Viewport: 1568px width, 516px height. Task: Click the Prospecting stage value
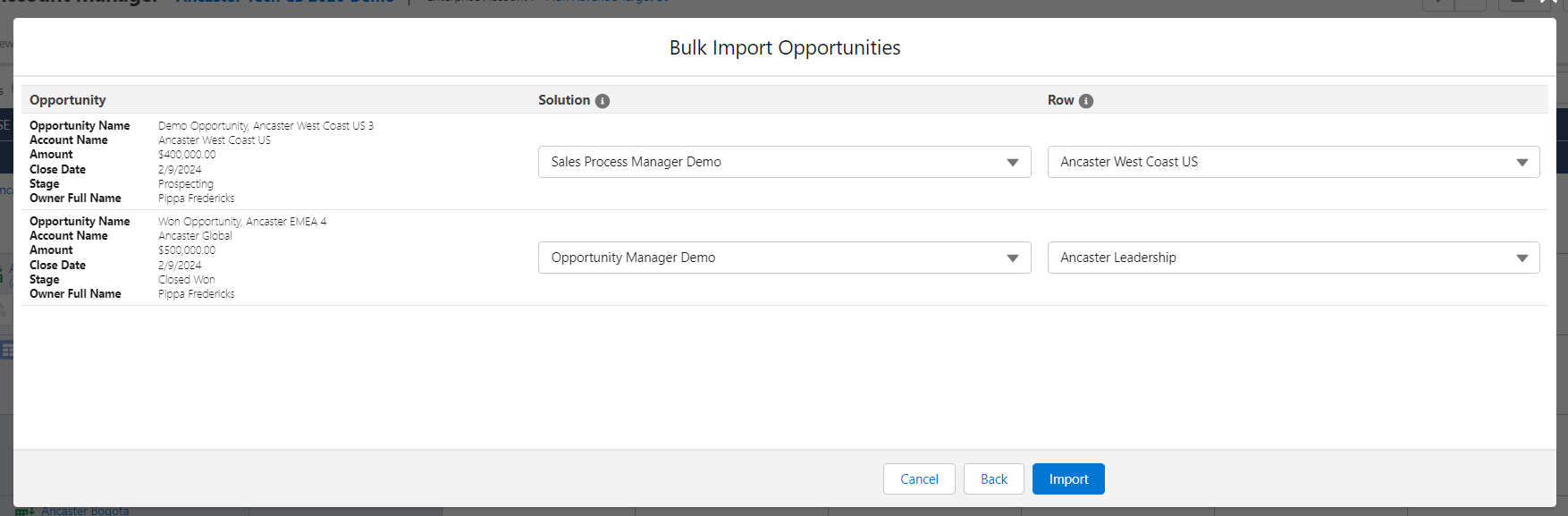[186, 184]
